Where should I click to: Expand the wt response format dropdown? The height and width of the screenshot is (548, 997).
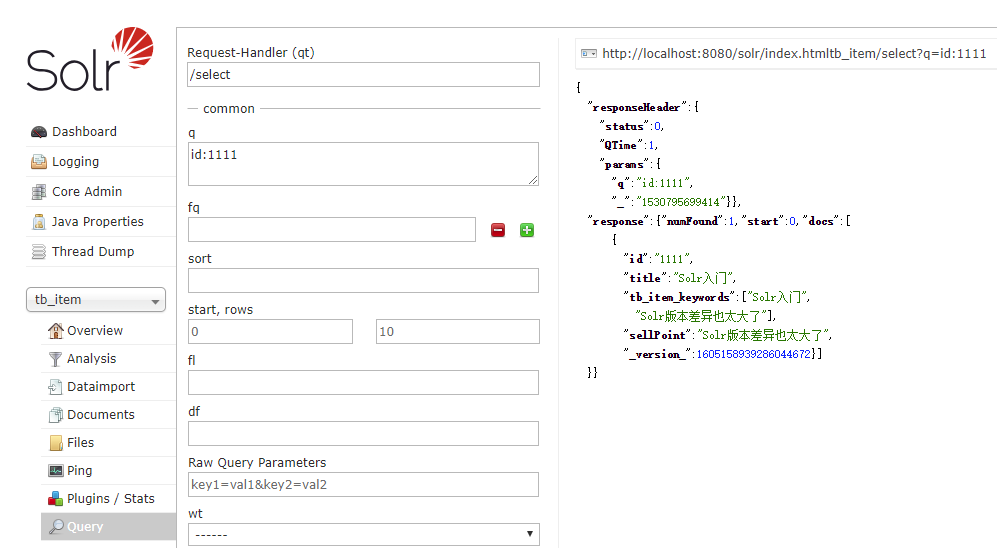click(x=364, y=534)
